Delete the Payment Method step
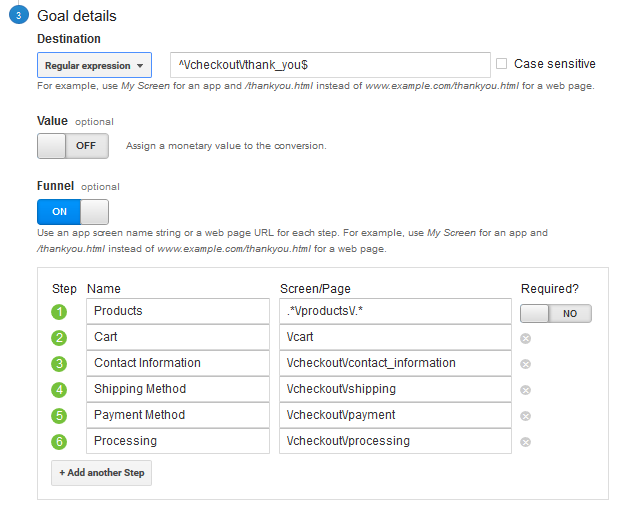618x507 pixels. click(x=525, y=416)
